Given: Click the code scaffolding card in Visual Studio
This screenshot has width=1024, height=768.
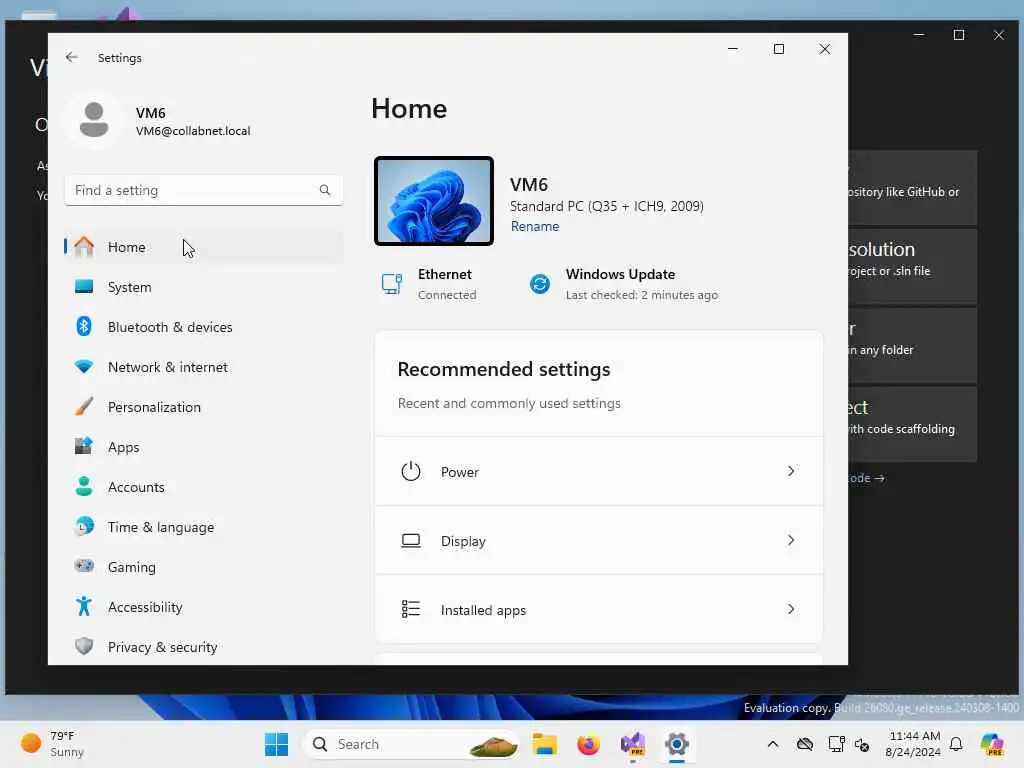Looking at the screenshot, I should tap(912, 424).
